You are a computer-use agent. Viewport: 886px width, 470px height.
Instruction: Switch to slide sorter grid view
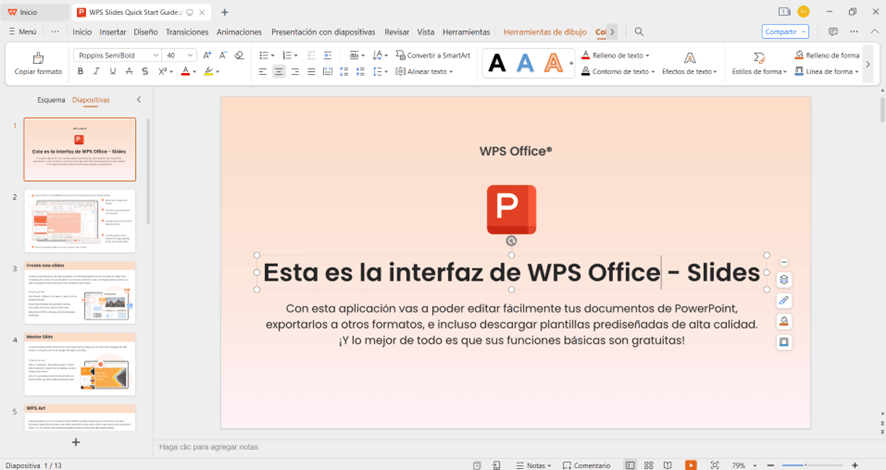649,465
